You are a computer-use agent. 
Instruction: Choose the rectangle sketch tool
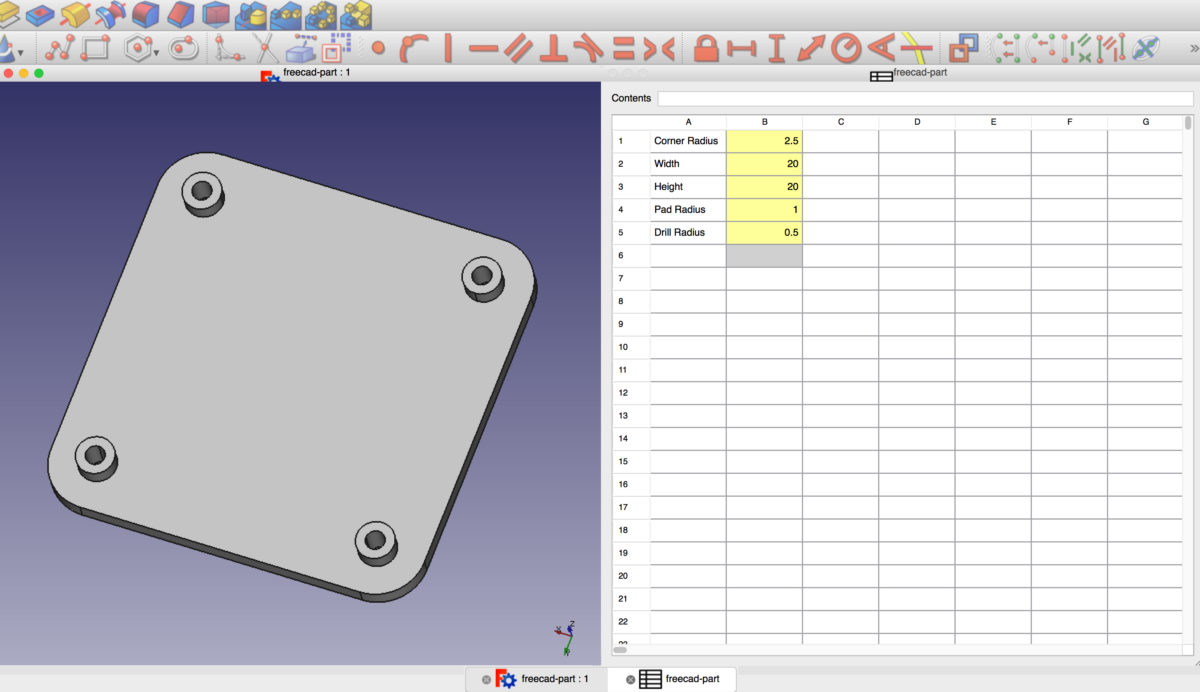tap(97, 47)
